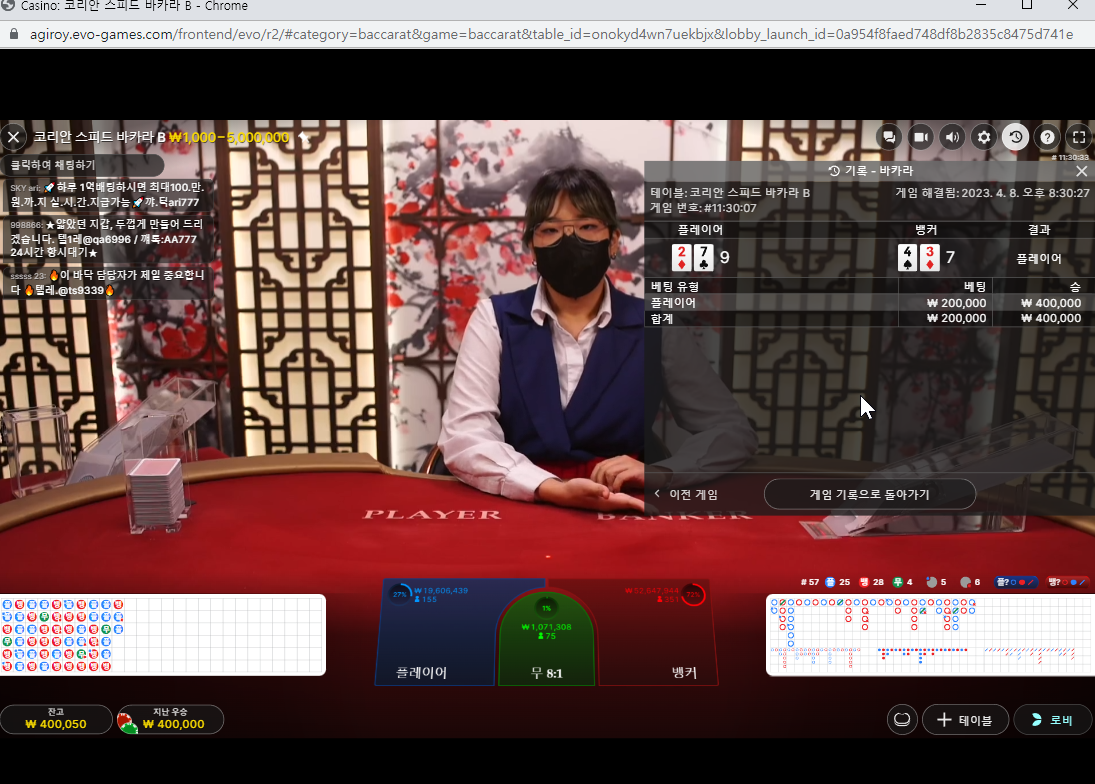Close the 기록 - 바카라 history panel
This screenshot has height=784, width=1095.
1082,171
